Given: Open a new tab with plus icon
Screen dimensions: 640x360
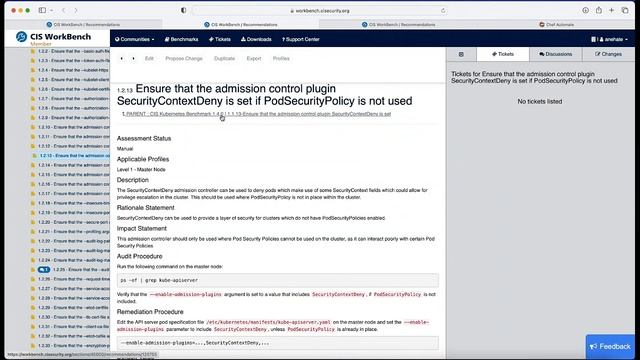Looking at the screenshot, I should pyautogui.click(x=611, y=10).
